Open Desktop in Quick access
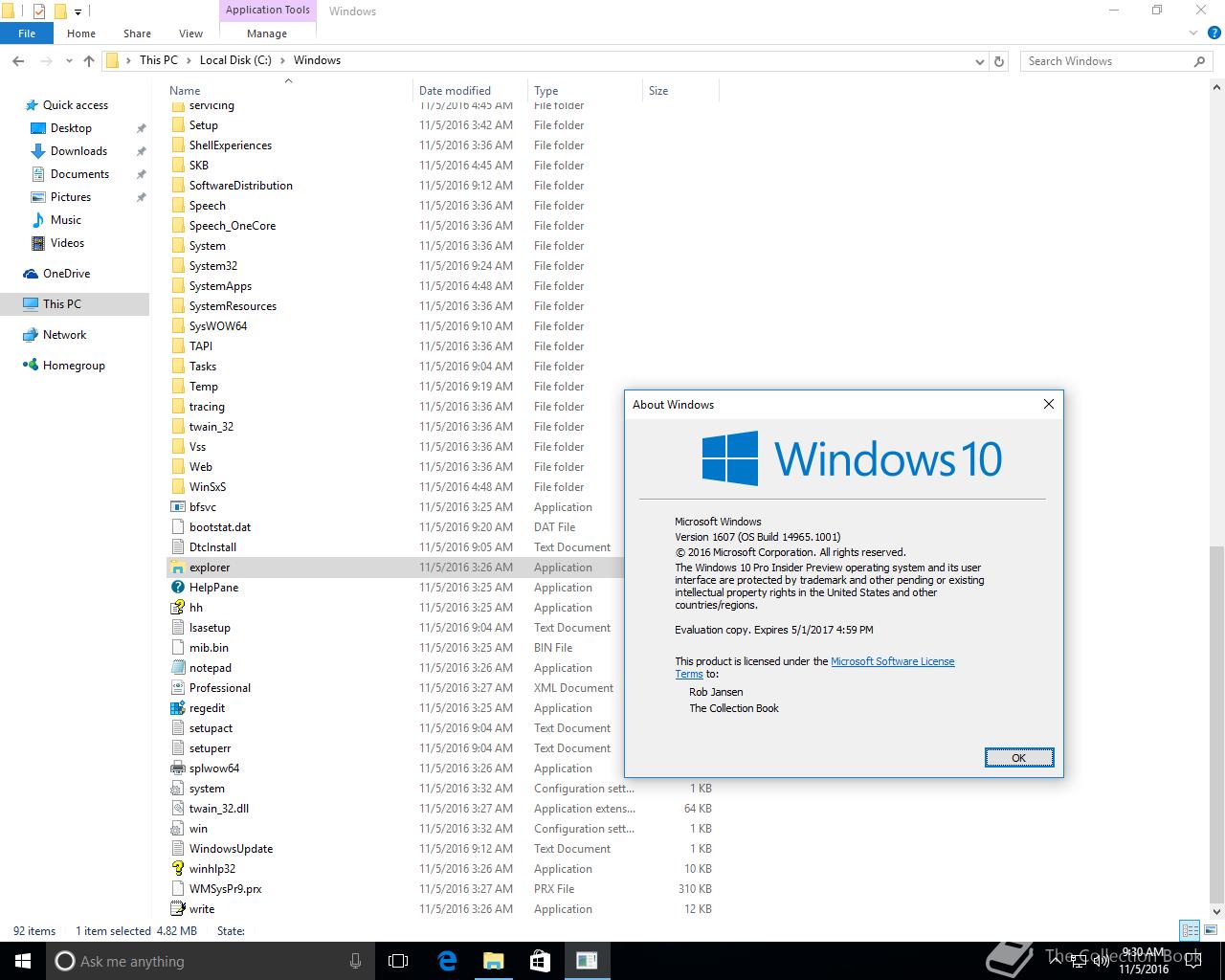Image resolution: width=1225 pixels, height=980 pixels. coord(71,128)
